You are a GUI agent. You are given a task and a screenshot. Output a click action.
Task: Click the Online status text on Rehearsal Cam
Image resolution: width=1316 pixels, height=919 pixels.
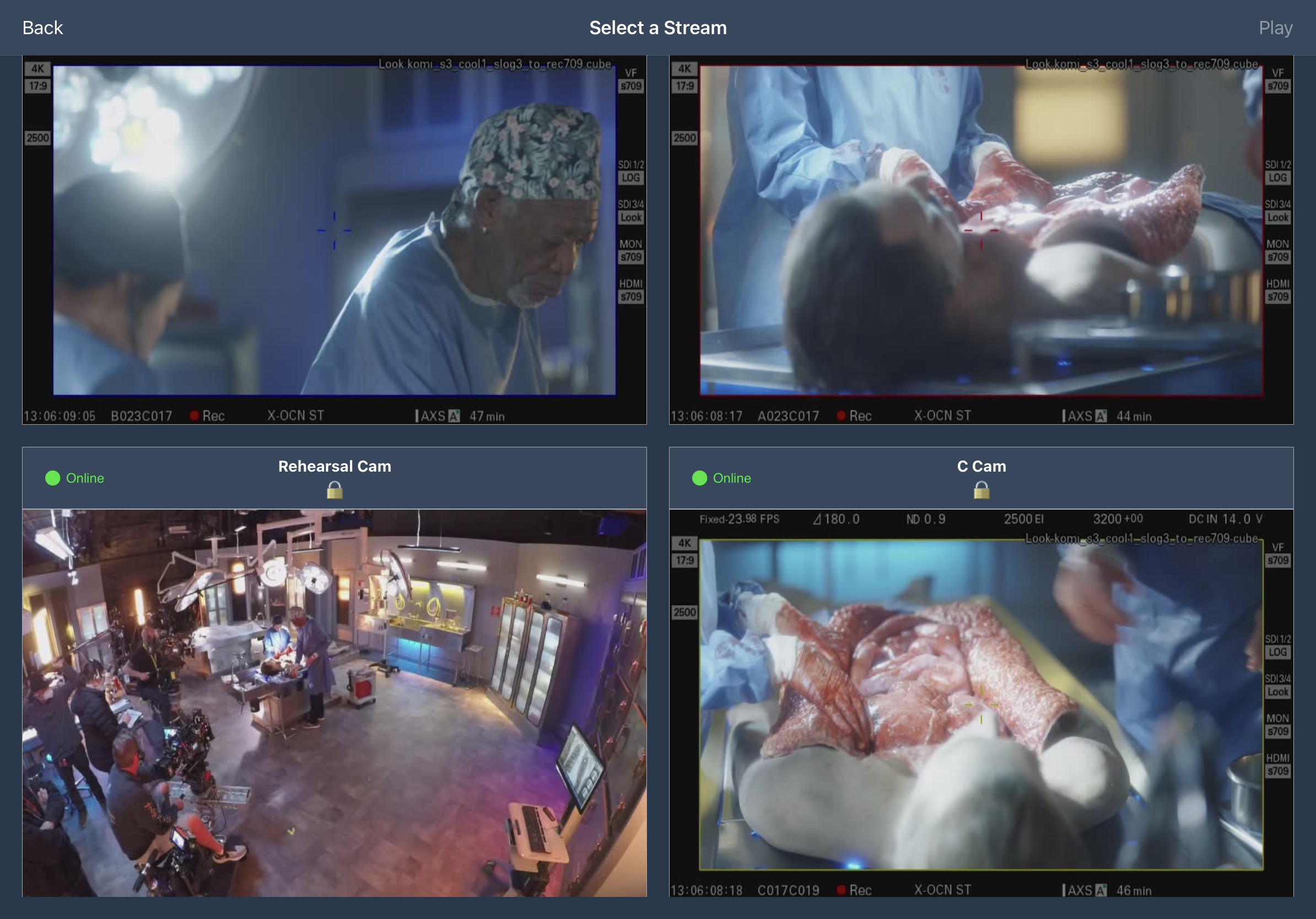tap(85, 478)
